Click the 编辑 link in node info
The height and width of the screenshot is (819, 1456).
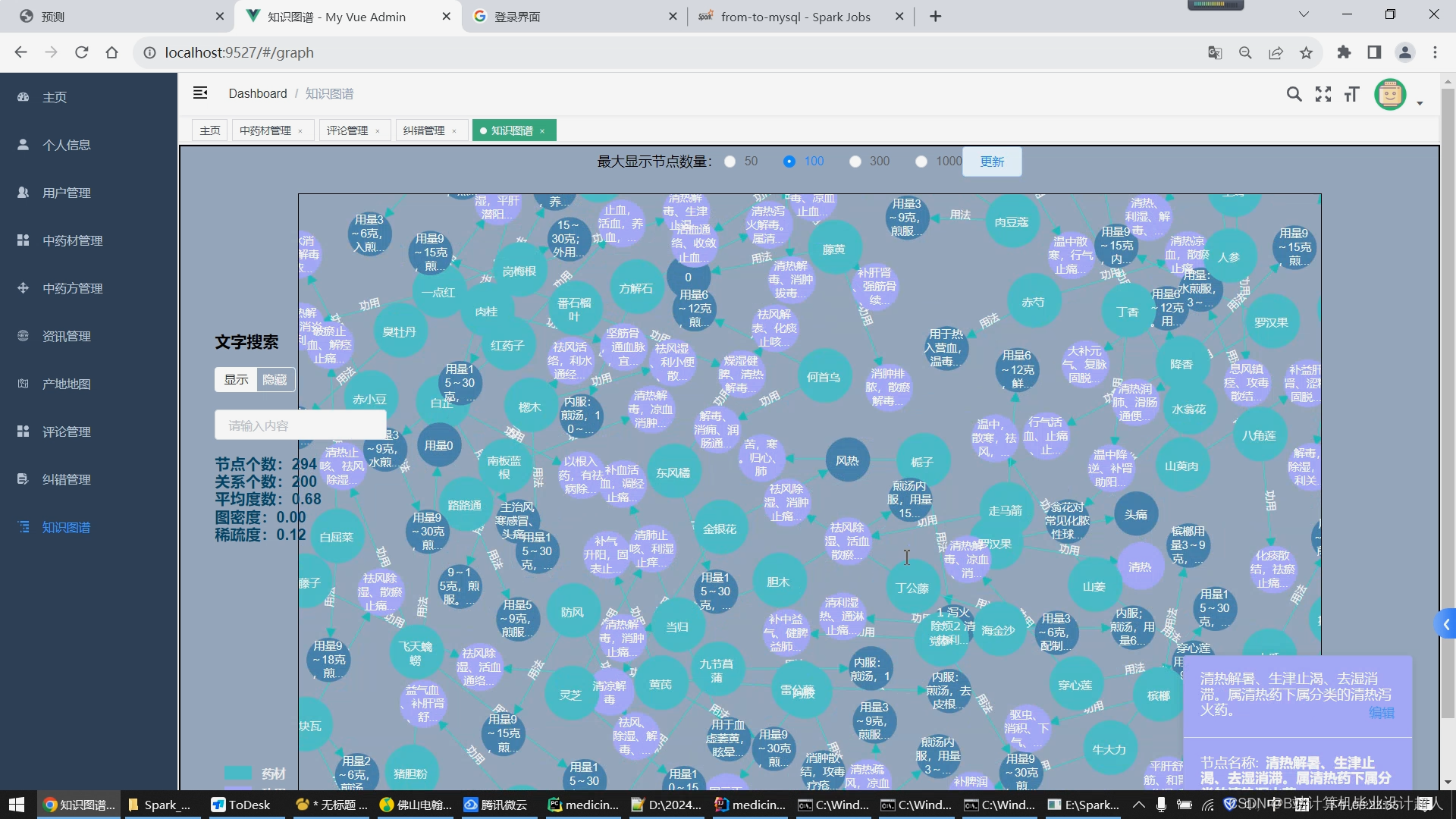click(1381, 713)
